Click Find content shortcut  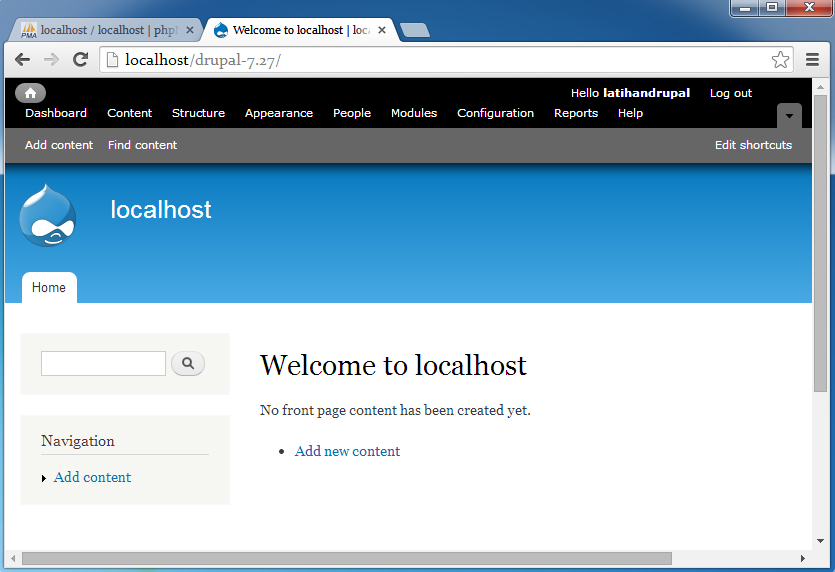click(142, 145)
